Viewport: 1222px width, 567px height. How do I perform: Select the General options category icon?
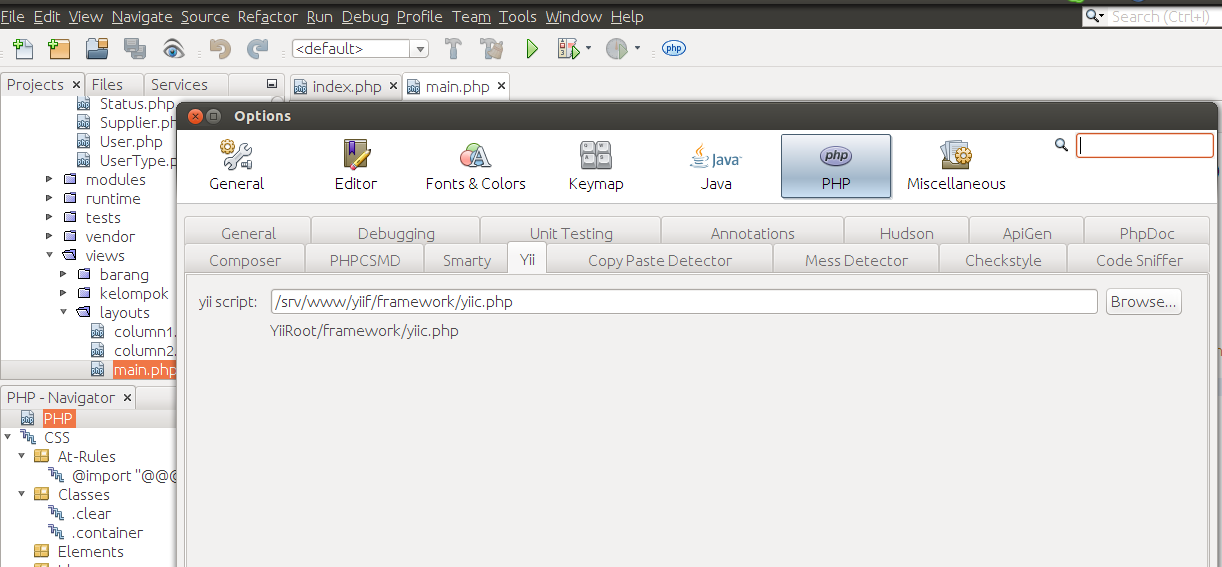[237, 166]
